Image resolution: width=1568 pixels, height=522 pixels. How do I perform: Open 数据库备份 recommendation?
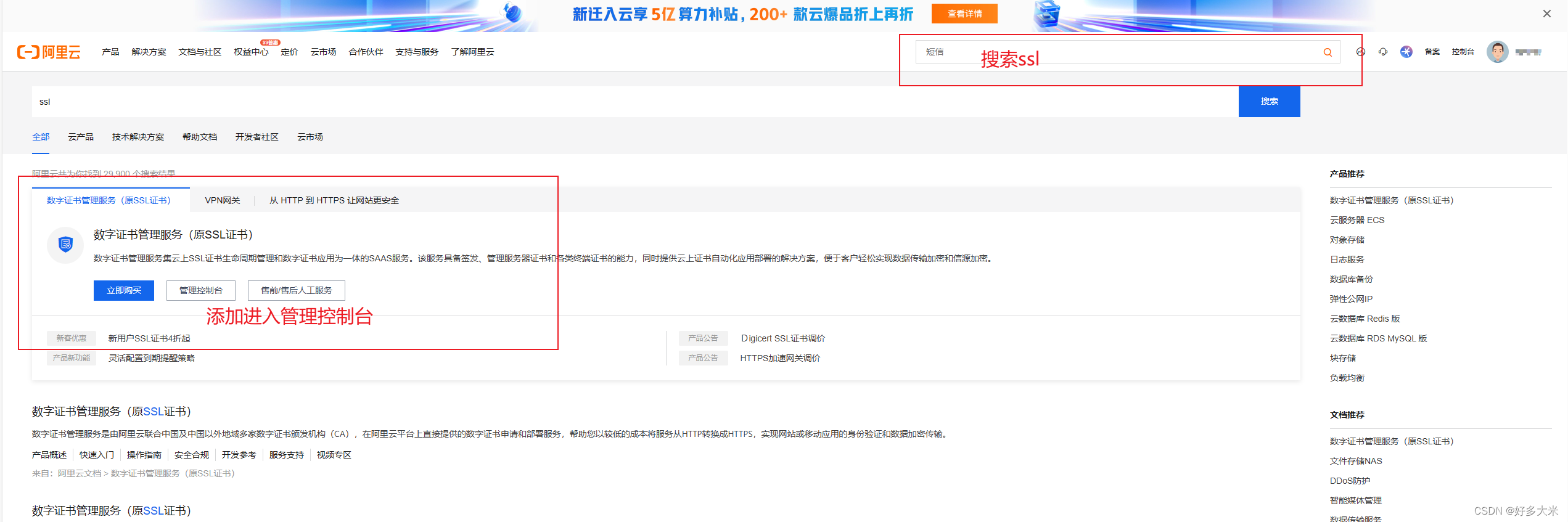1352,279
